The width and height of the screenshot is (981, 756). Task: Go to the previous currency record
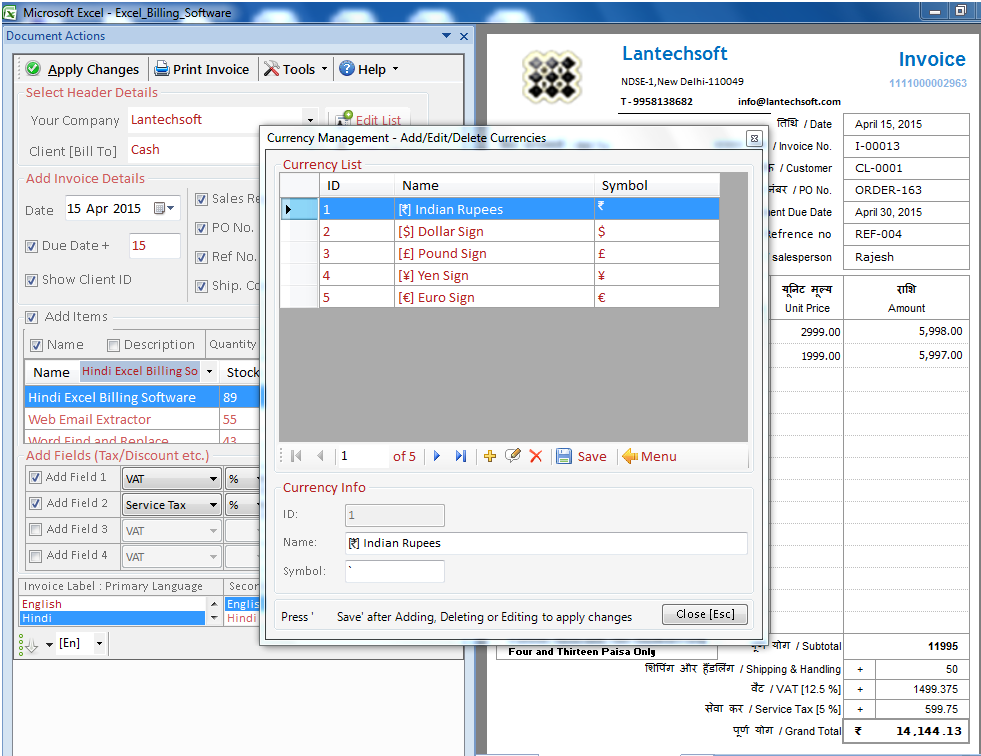point(320,456)
